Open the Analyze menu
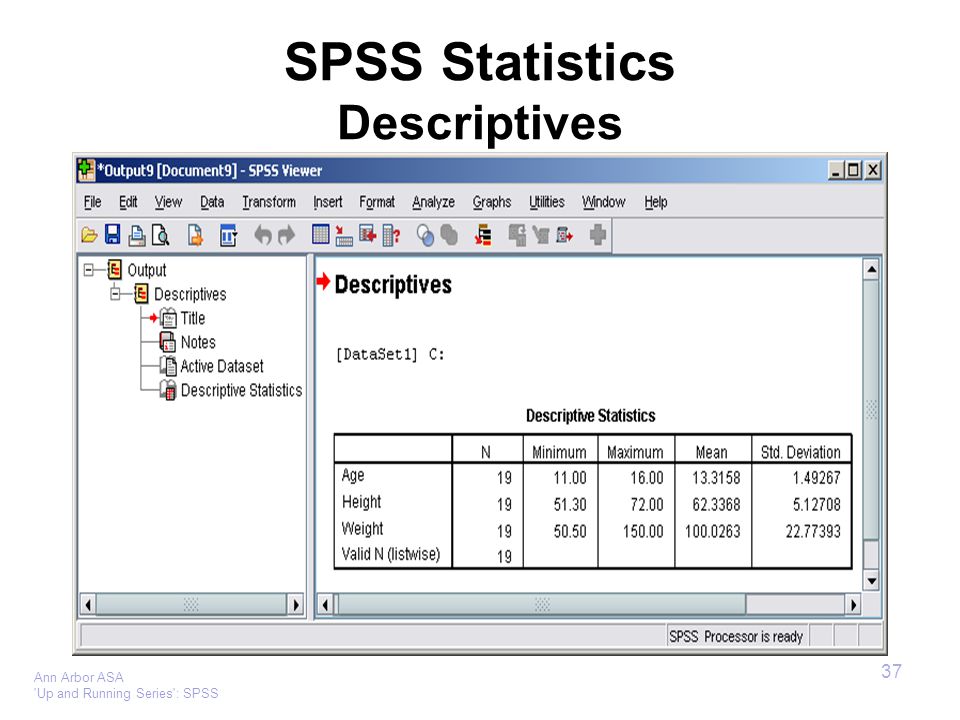This screenshot has height=720, width=960. pos(433,202)
